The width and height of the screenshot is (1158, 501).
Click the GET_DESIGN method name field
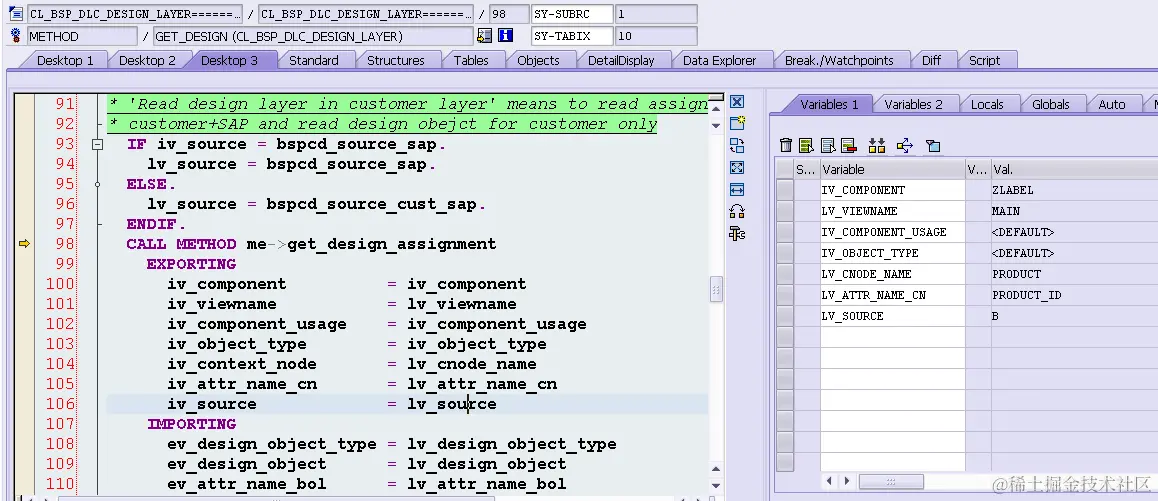coord(312,35)
